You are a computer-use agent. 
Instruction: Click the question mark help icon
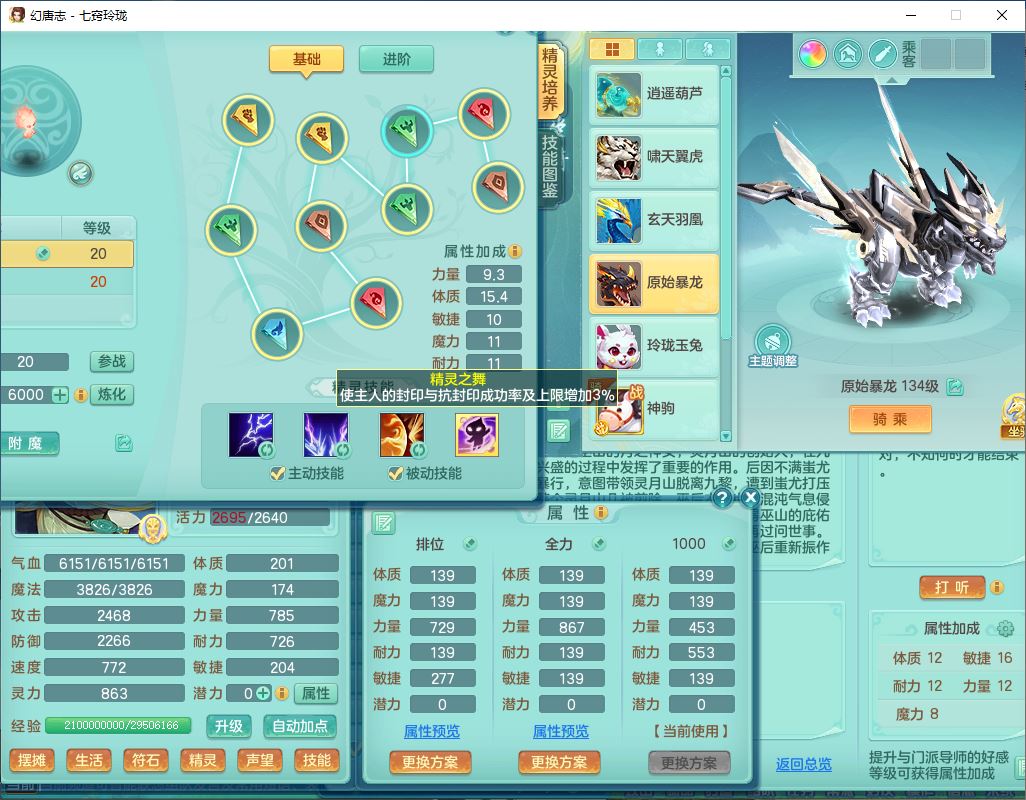(721, 498)
